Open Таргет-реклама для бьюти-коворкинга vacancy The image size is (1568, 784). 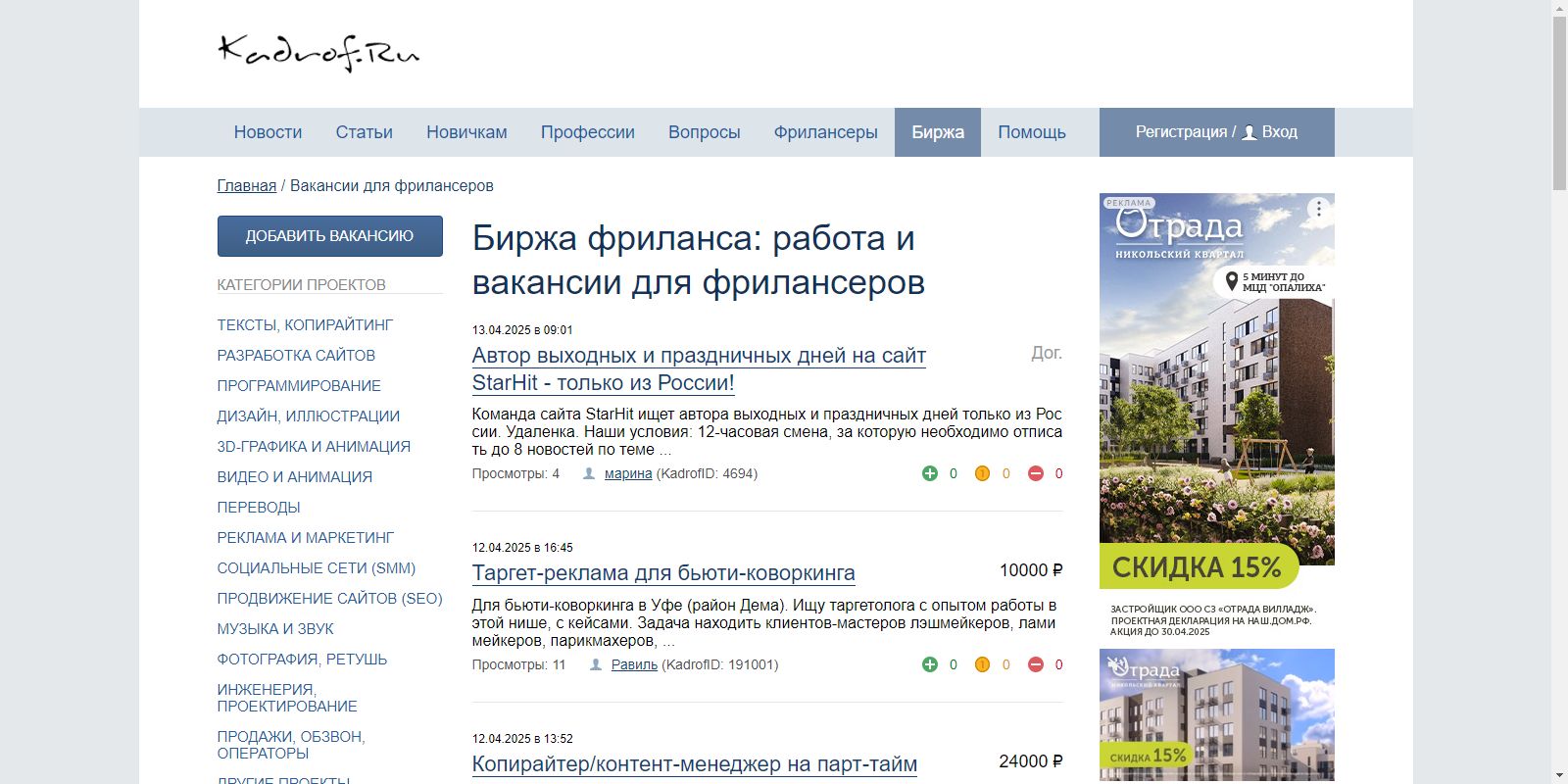coord(663,573)
